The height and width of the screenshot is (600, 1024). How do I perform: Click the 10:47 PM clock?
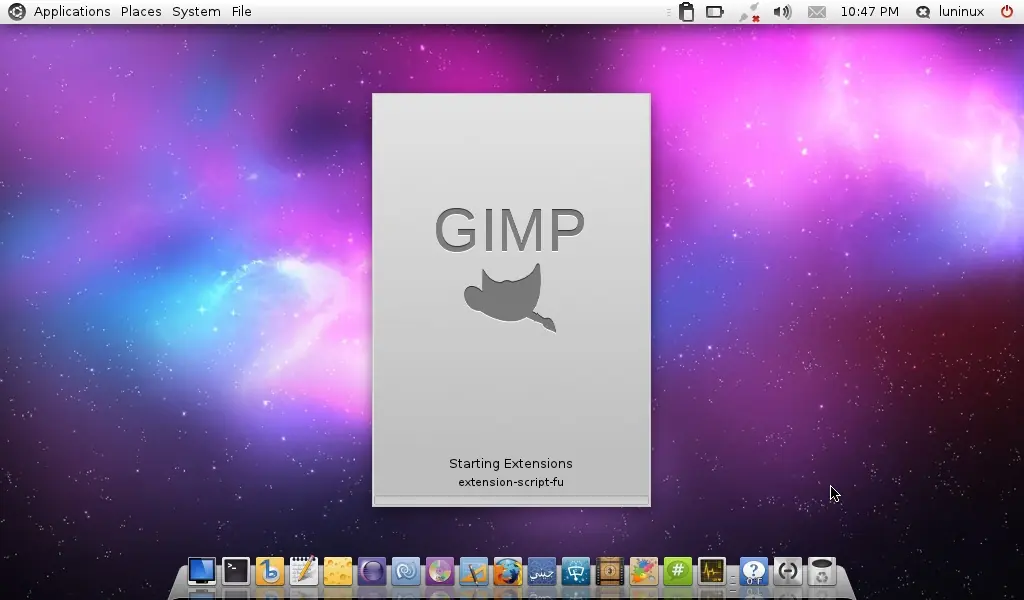point(869,12)
